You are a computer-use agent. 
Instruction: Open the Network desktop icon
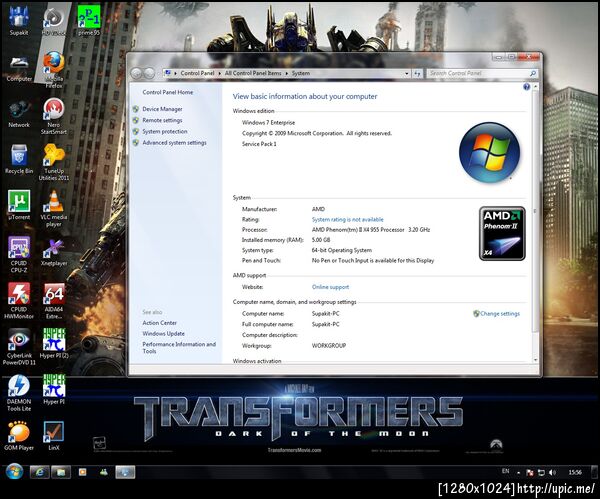click(x=19, y=114)
